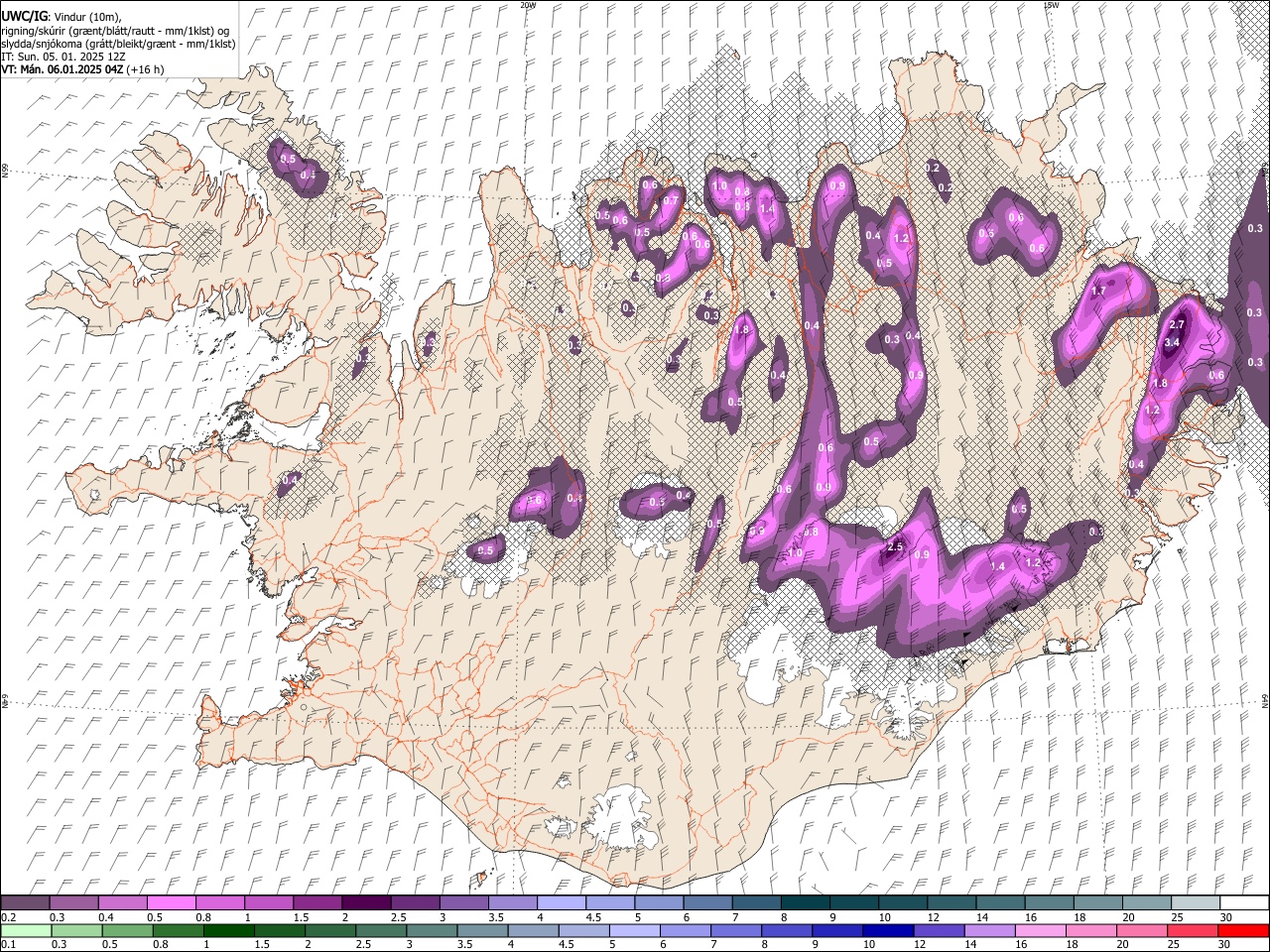
Task: Select top-row legend swatch labeled 0.5
Action: point(171,903)
